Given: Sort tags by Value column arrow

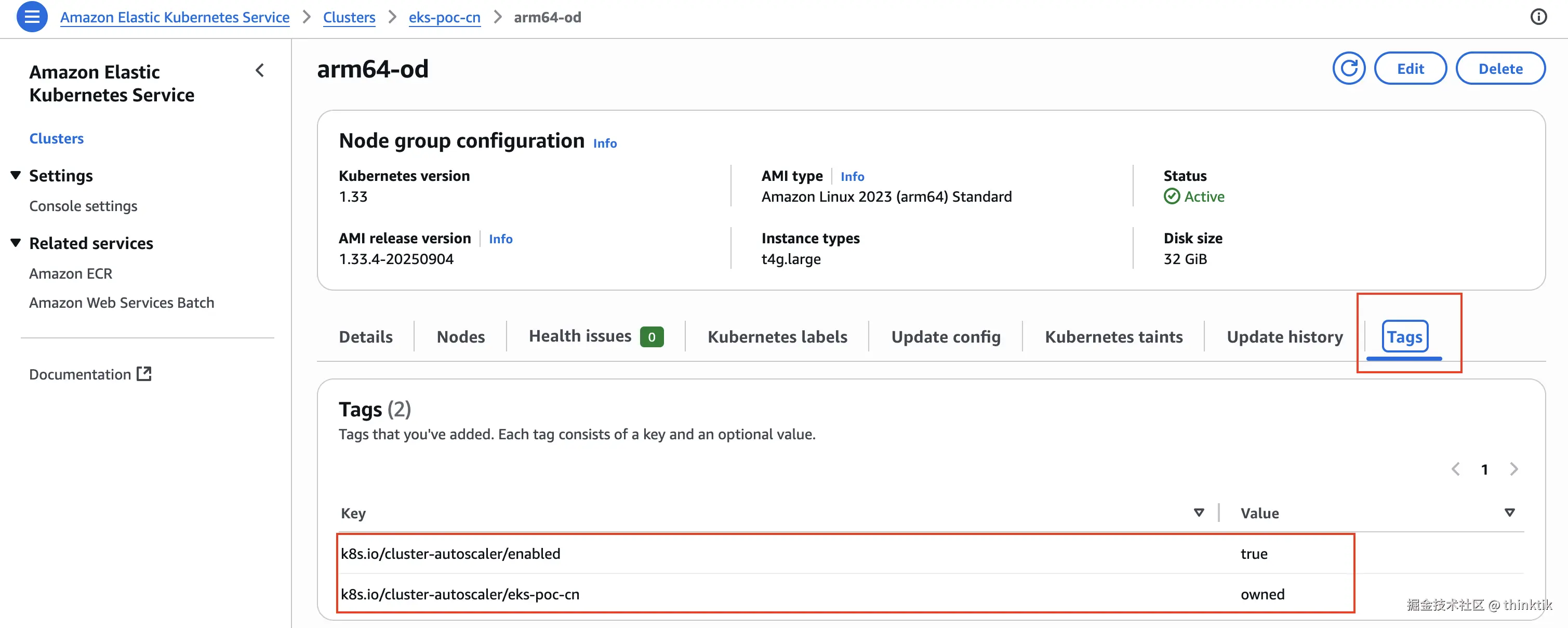Looking at the screenshot, I should click(1510, 513).
